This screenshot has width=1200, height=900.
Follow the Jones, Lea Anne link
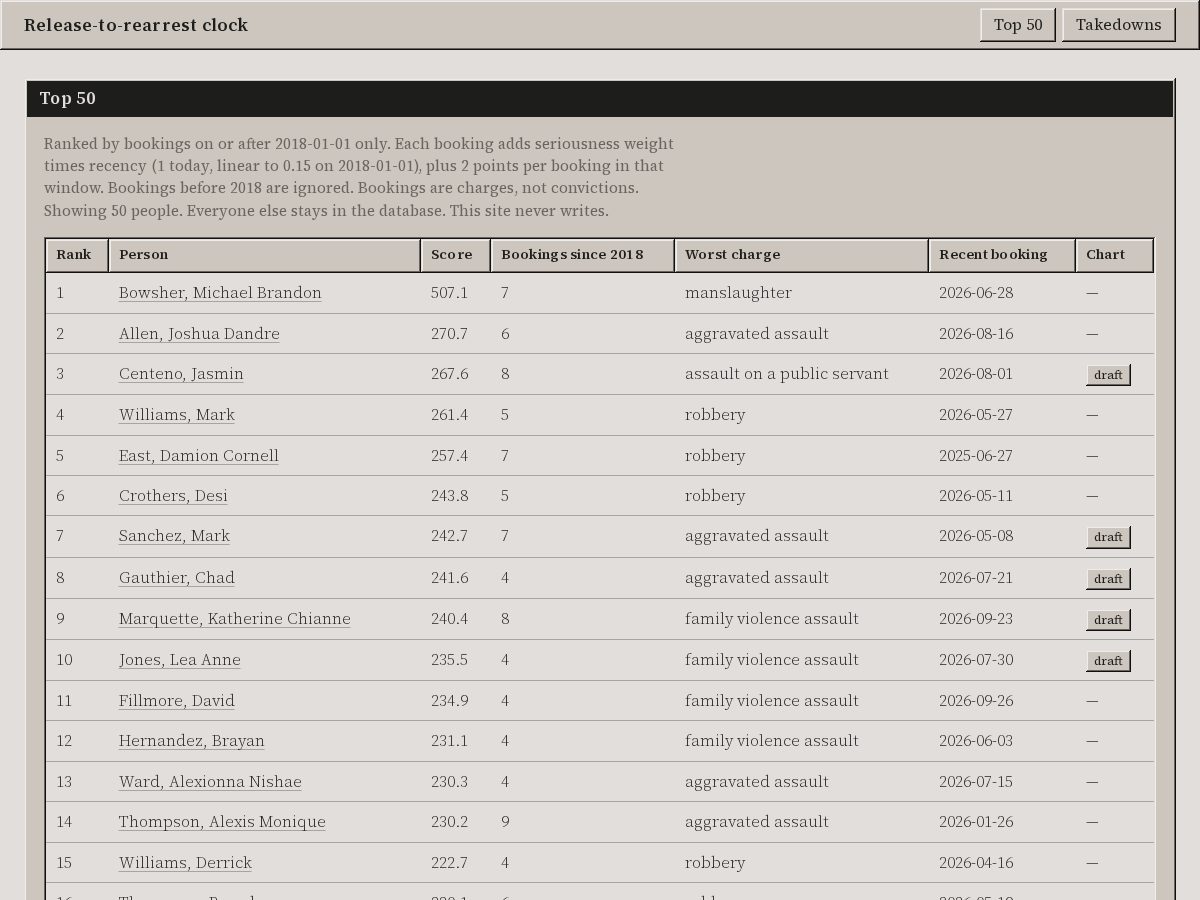[x=180, y=660]
